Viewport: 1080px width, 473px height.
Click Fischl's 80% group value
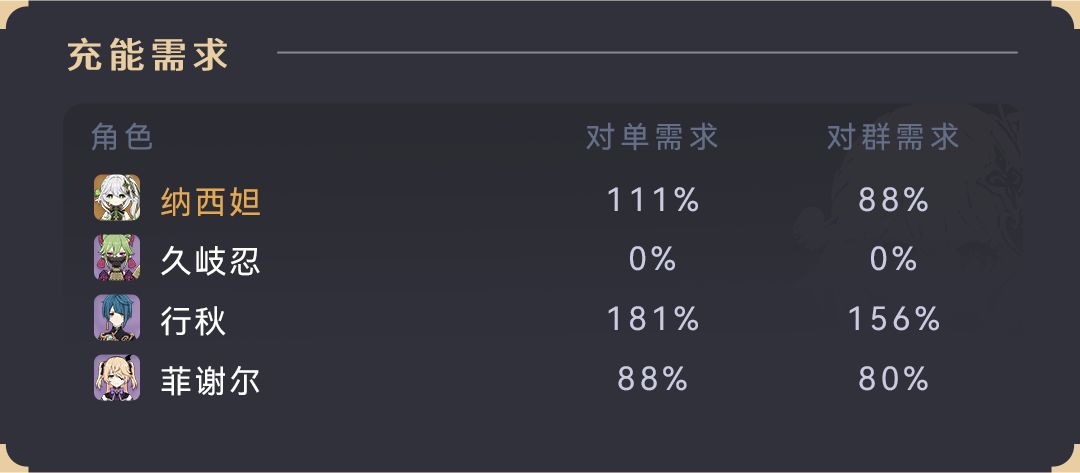(x=893, y=380)
